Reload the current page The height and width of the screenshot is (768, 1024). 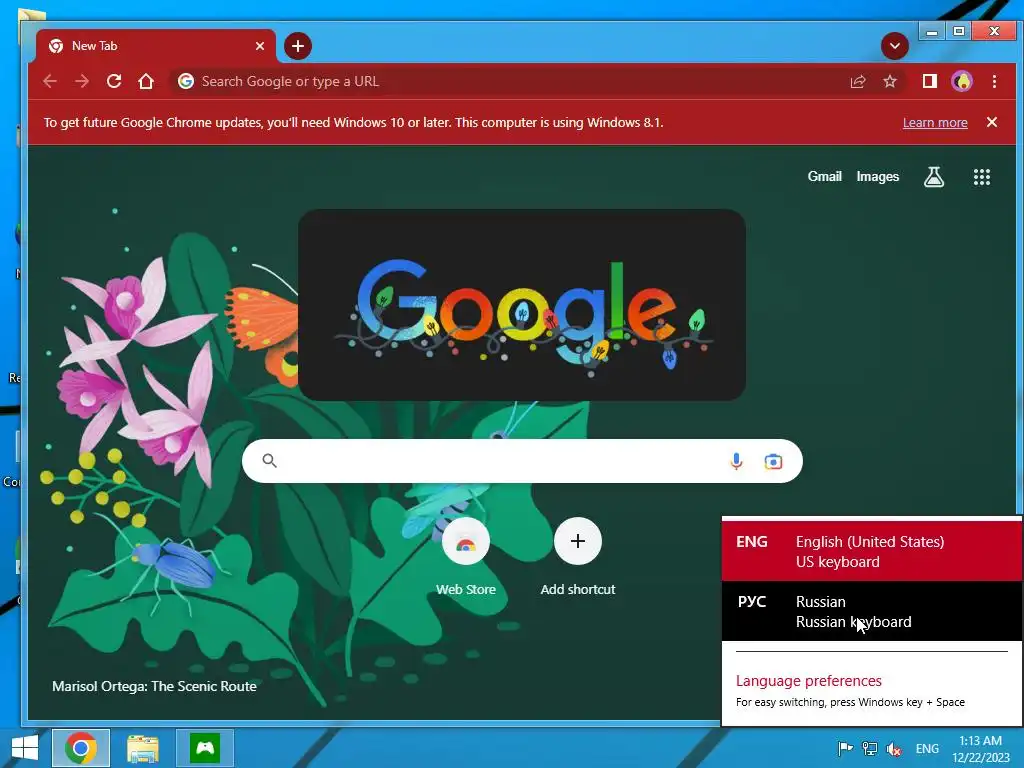114,81
